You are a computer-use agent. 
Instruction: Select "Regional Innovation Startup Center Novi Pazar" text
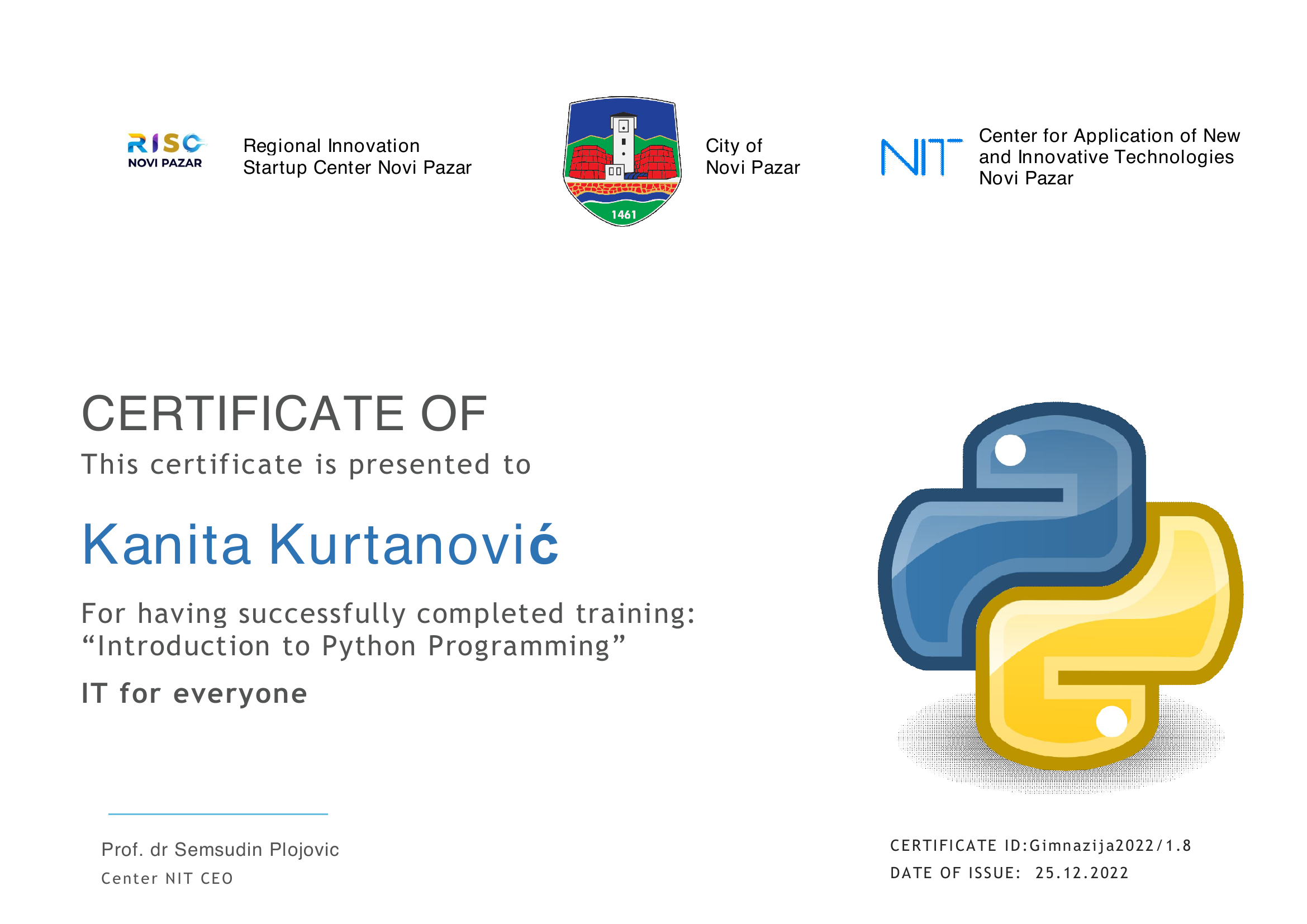(x=357, y=156)
